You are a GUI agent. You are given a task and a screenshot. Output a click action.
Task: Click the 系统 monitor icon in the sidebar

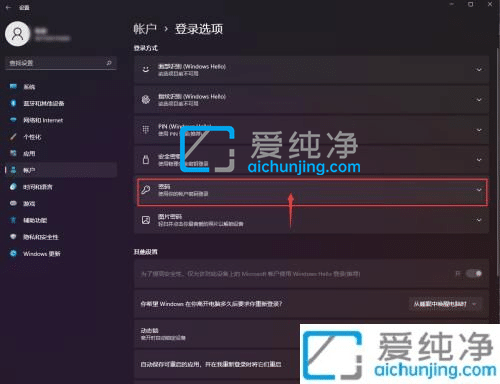[13, 87]
